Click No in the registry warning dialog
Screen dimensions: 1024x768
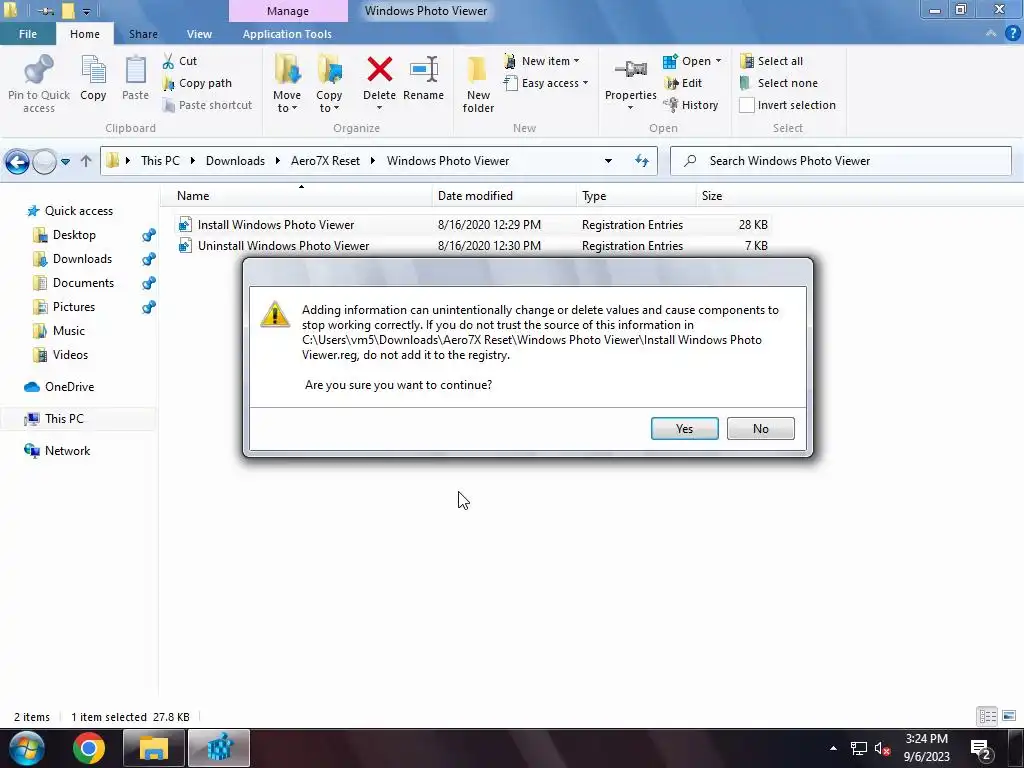pyautogui.click(x=760, y=428)
